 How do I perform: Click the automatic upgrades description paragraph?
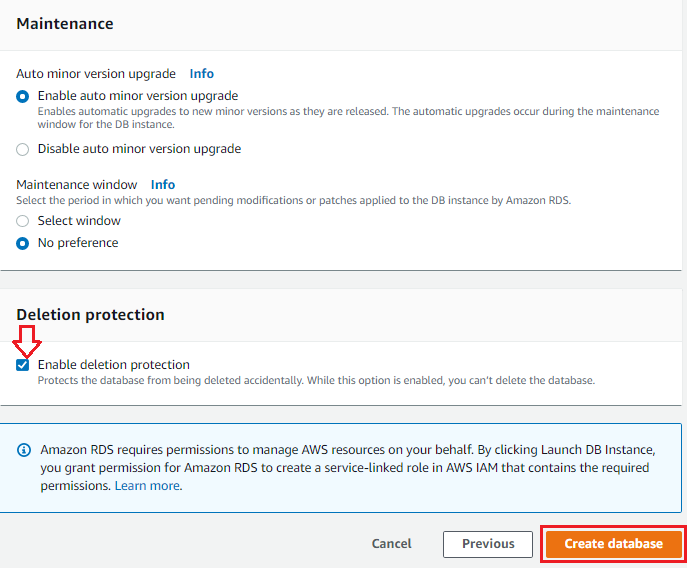[x=348, y=118]
